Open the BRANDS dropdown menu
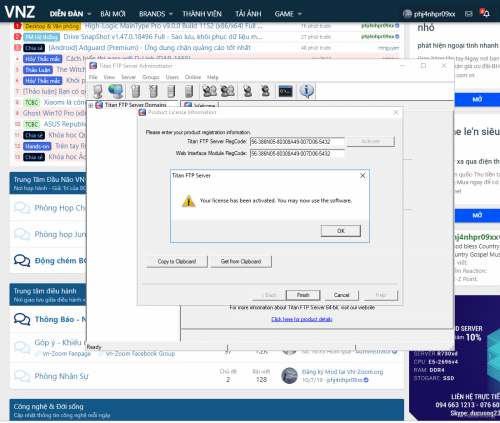 (156, 14)
